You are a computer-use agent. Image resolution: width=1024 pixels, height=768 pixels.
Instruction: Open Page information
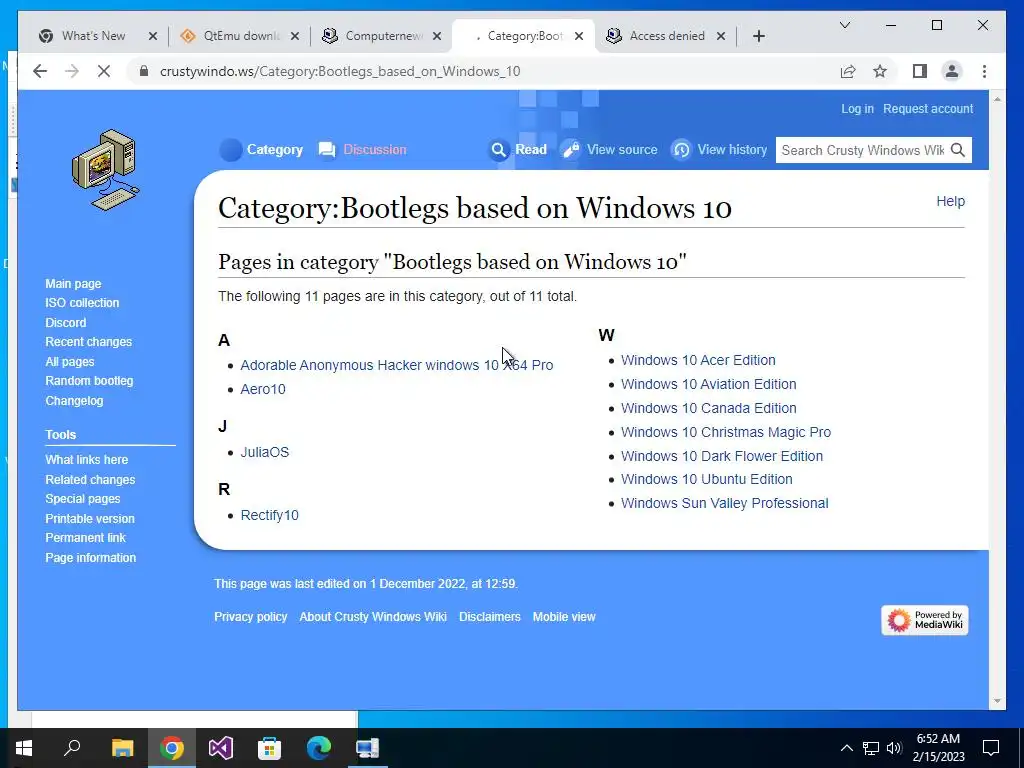(90, 558)
